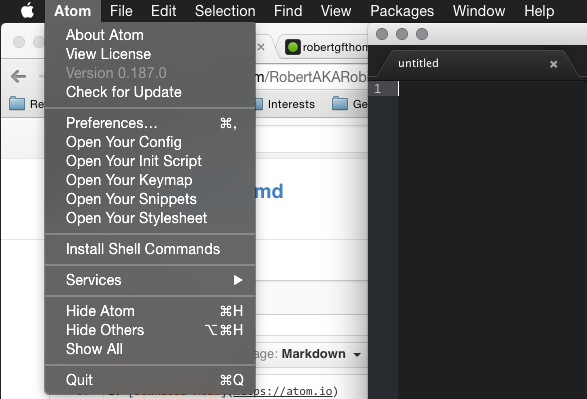The width and height of the screenshot is (587, 399).
Task: Open the Edit menu
Action: click(x=164, y=11)
